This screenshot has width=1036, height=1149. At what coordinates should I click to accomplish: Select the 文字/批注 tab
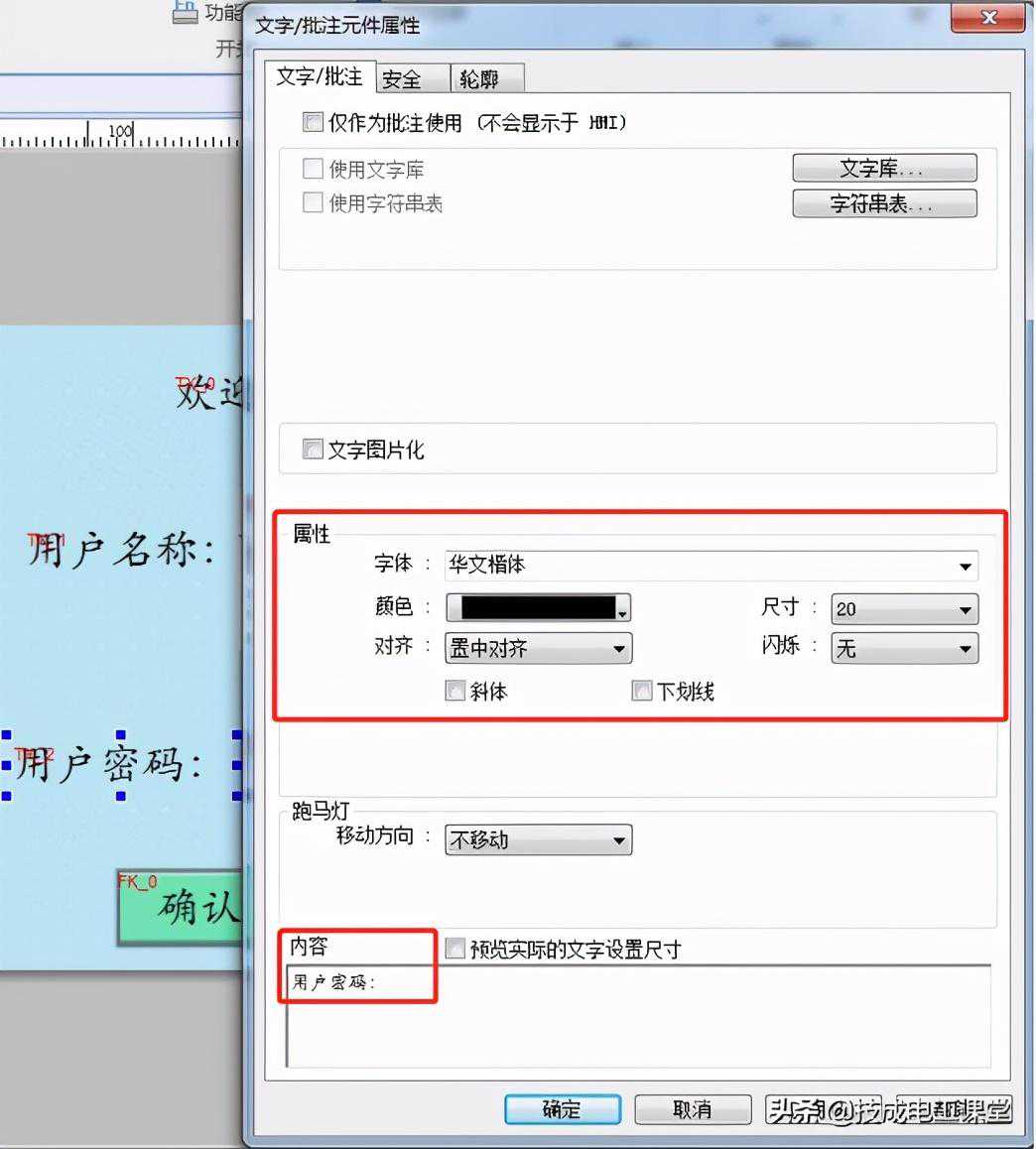click(319, 76)
